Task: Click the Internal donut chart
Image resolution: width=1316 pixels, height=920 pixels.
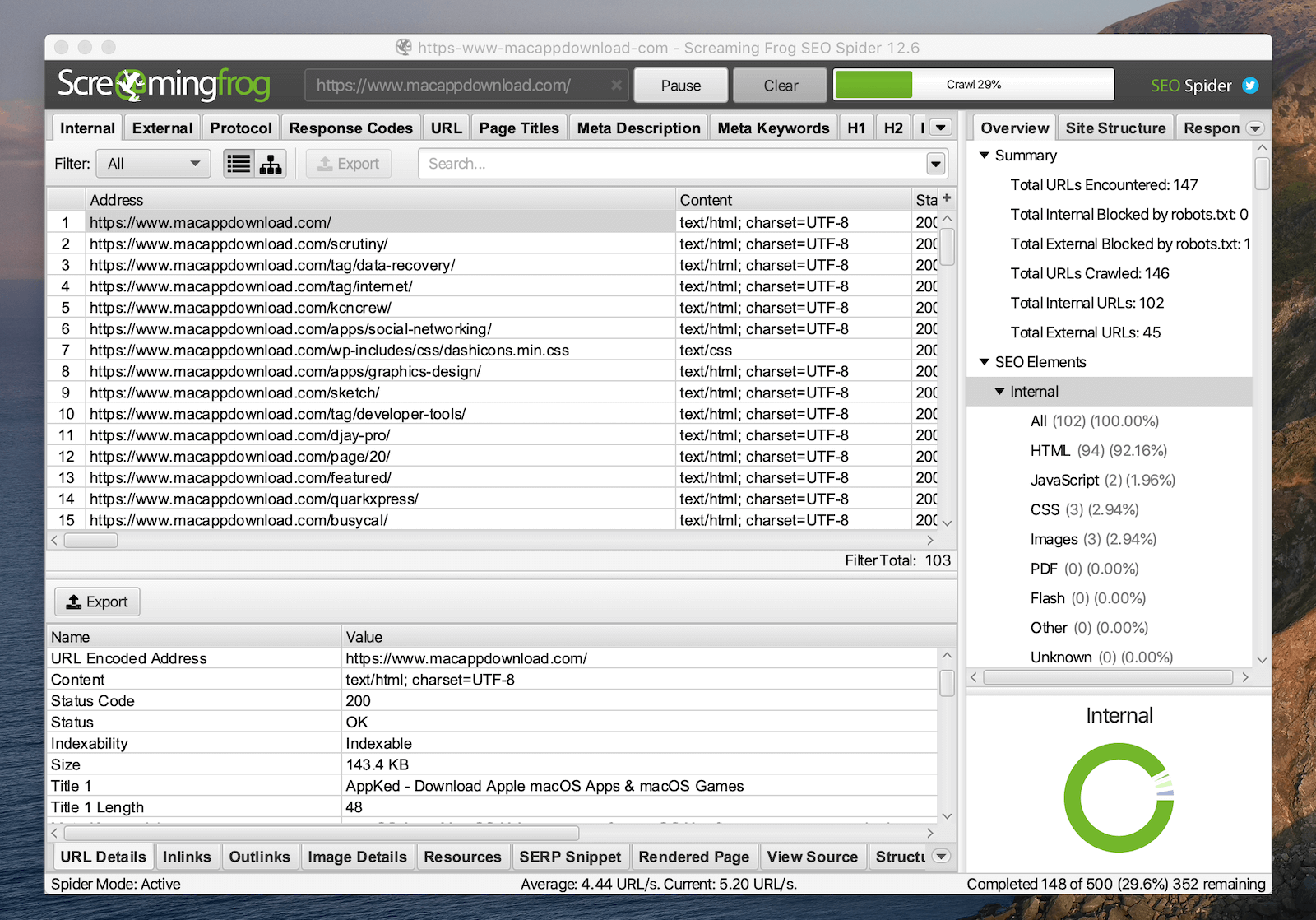Action: [1119, 797]
